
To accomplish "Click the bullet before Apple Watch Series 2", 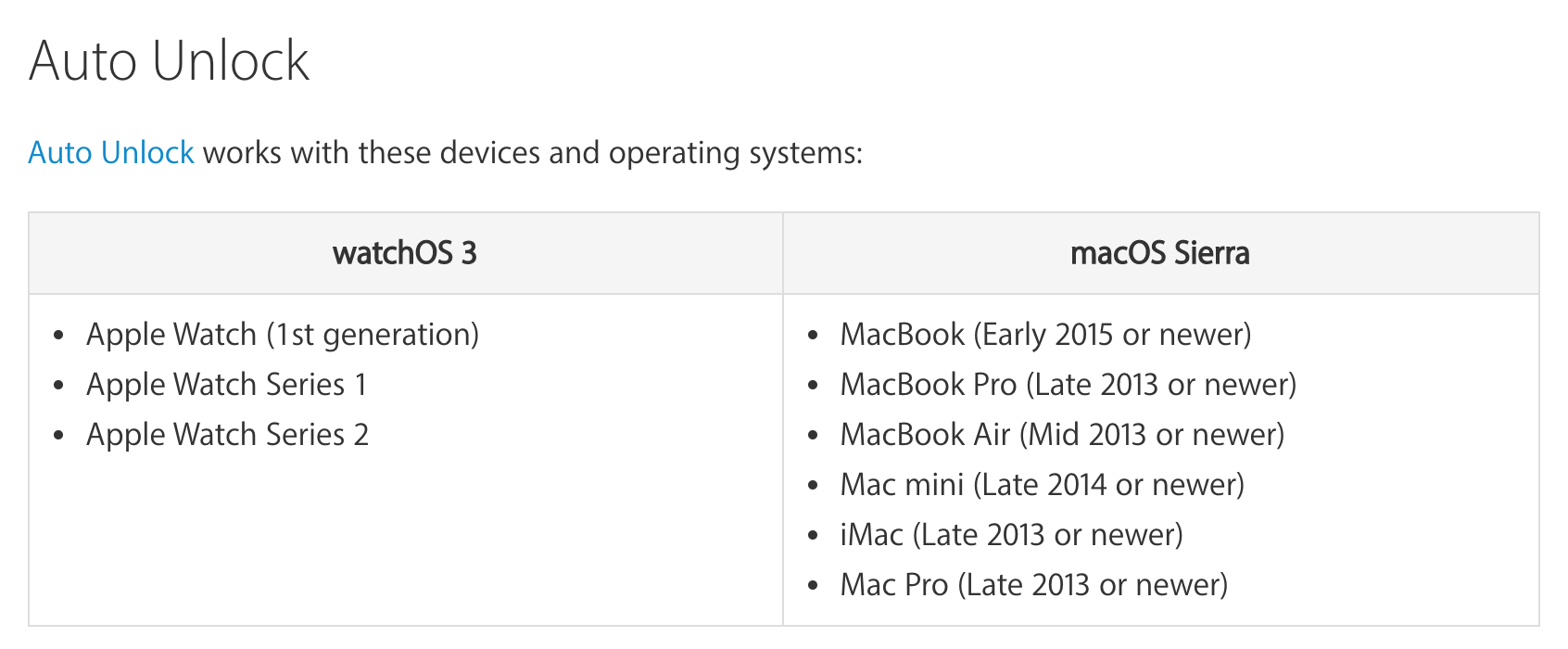I will (x=59, y=436).
